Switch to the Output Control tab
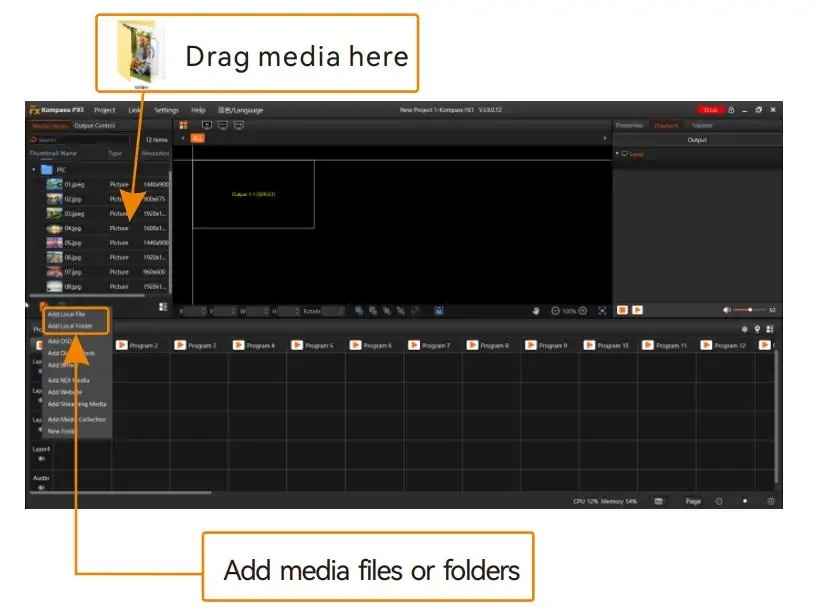Viewport: 817px width, 612px height. click(x=94, y=126)
